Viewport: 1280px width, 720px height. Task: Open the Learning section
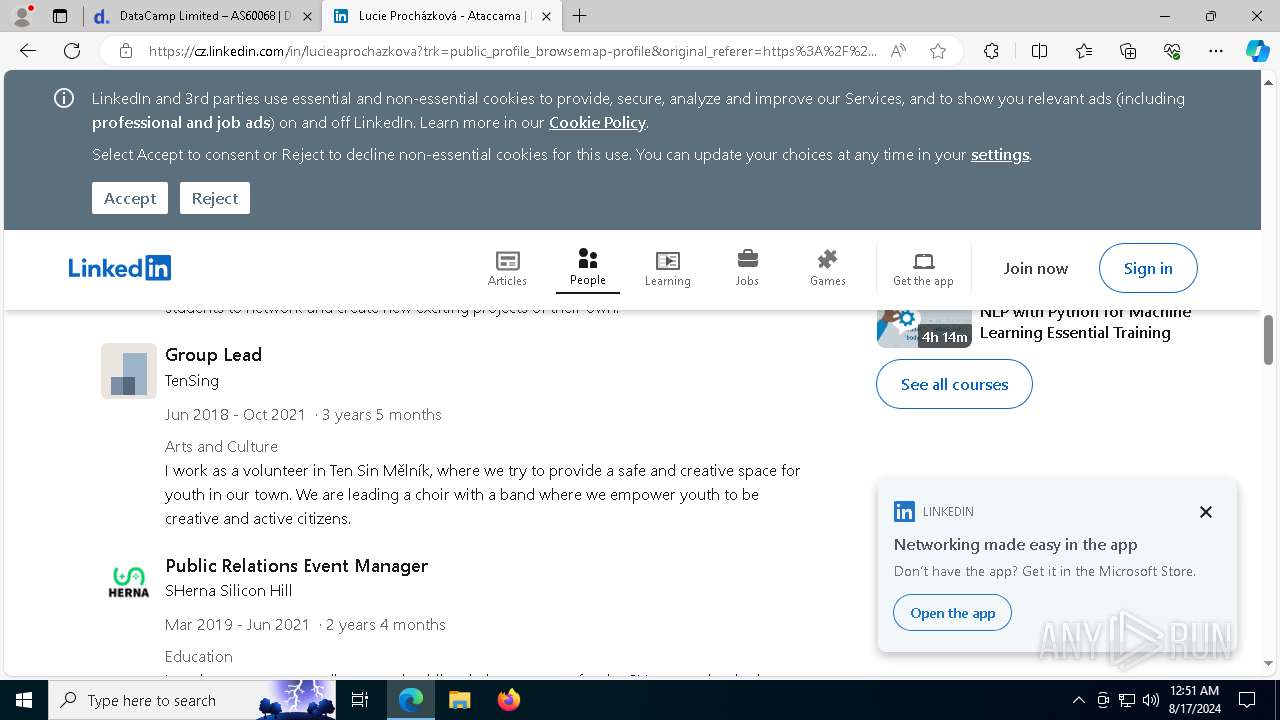tap(667, 268)
